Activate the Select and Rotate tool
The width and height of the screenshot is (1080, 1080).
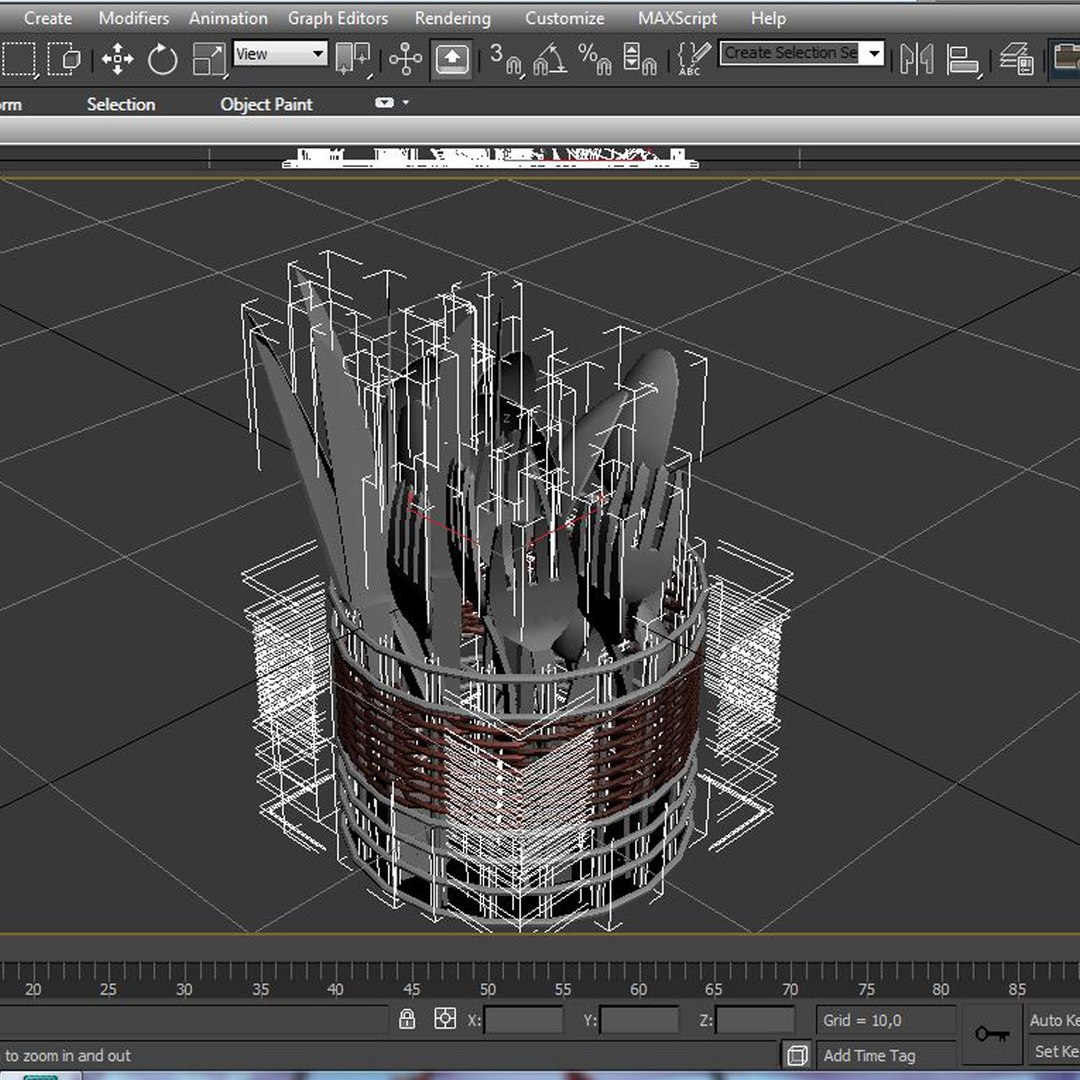click(x=163, y=59)
